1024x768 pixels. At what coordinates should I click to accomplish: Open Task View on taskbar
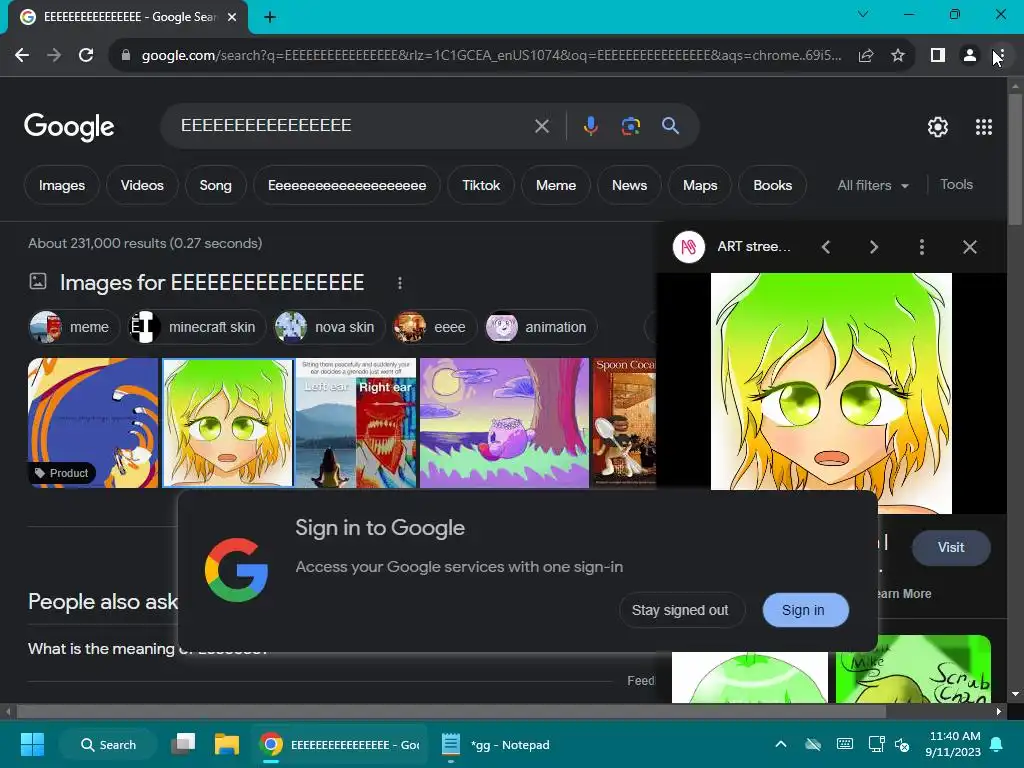point(184,744)
